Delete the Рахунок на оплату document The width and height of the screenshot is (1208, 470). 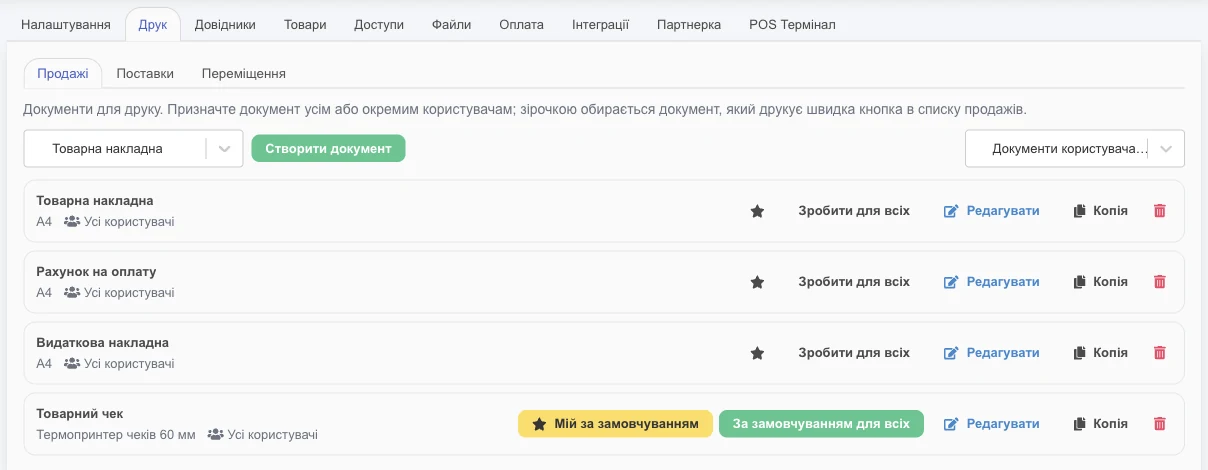pyautogui.click(x=1160, y=282)
